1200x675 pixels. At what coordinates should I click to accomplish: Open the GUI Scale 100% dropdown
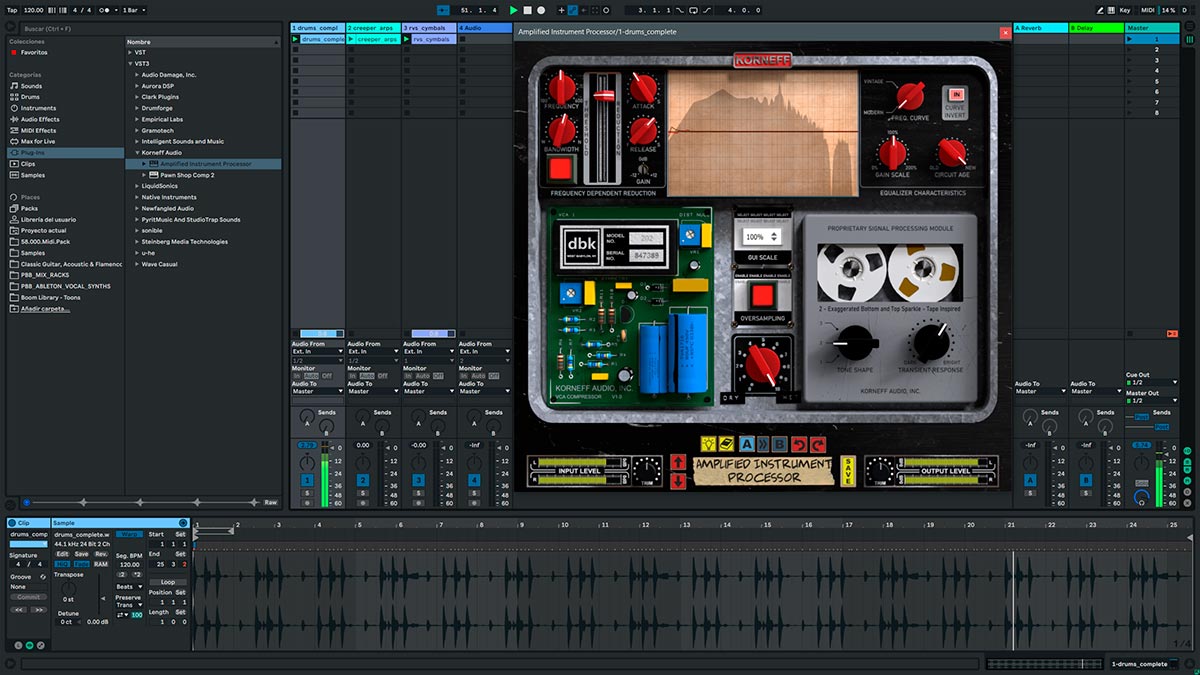click(761, 237)
